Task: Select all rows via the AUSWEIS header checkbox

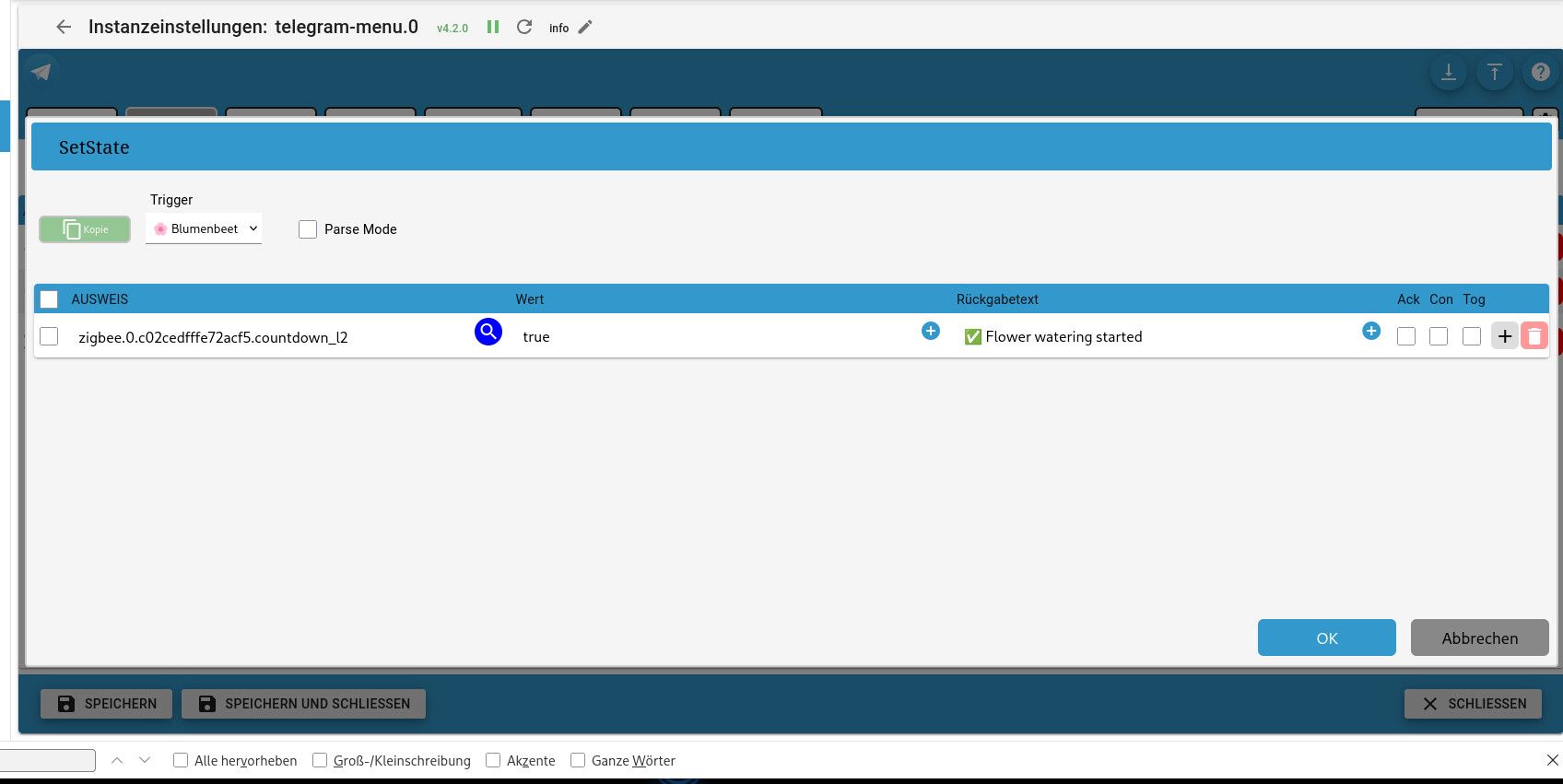Action: [49, 299]
